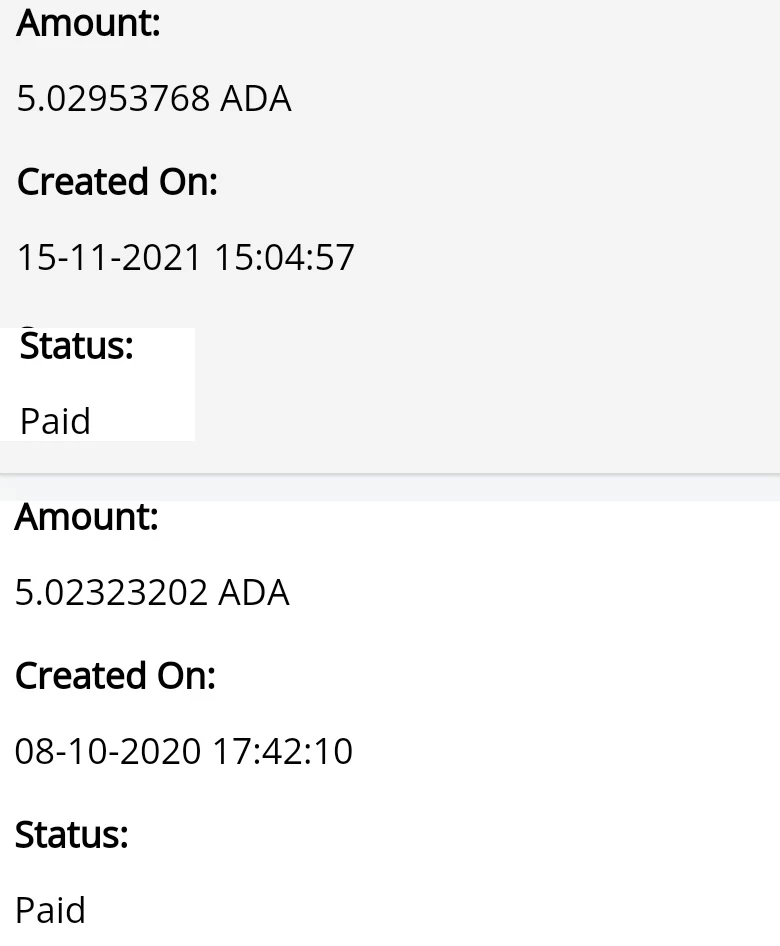The image size is (780, 946).
Task: Click the 5.02953768 number value
Action: (x=113, y=98)
